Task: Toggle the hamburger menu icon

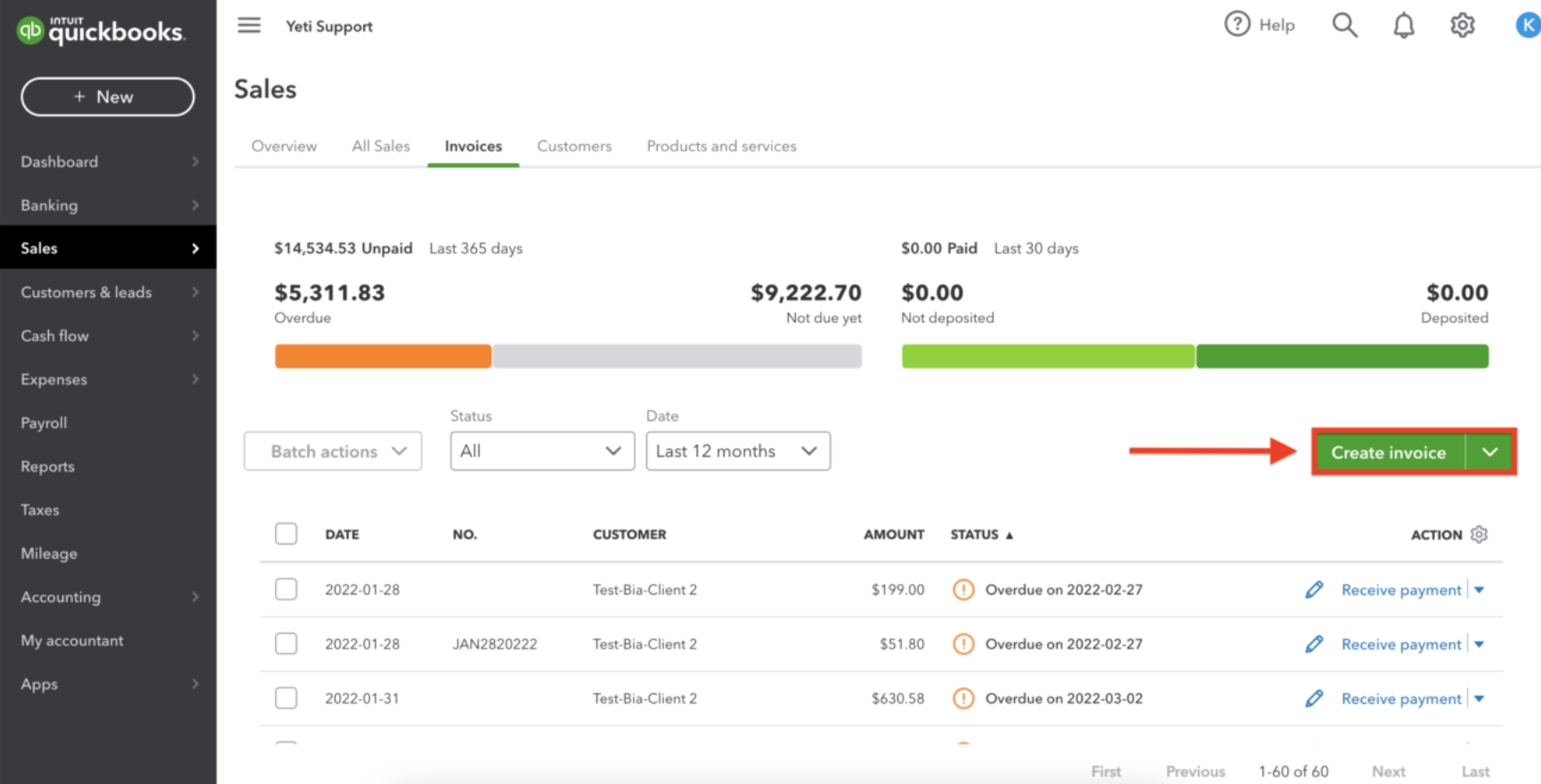Action: pyautogui.click(x=249, y=25)
